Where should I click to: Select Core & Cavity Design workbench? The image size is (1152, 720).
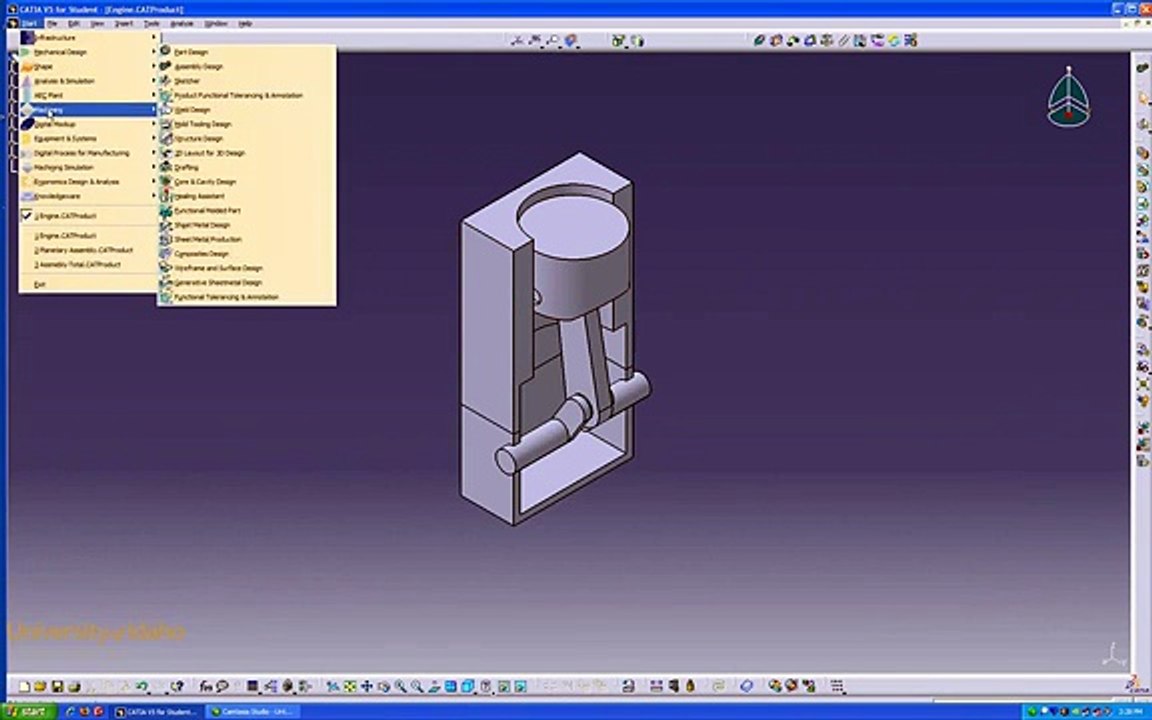(x=246, y=181)
